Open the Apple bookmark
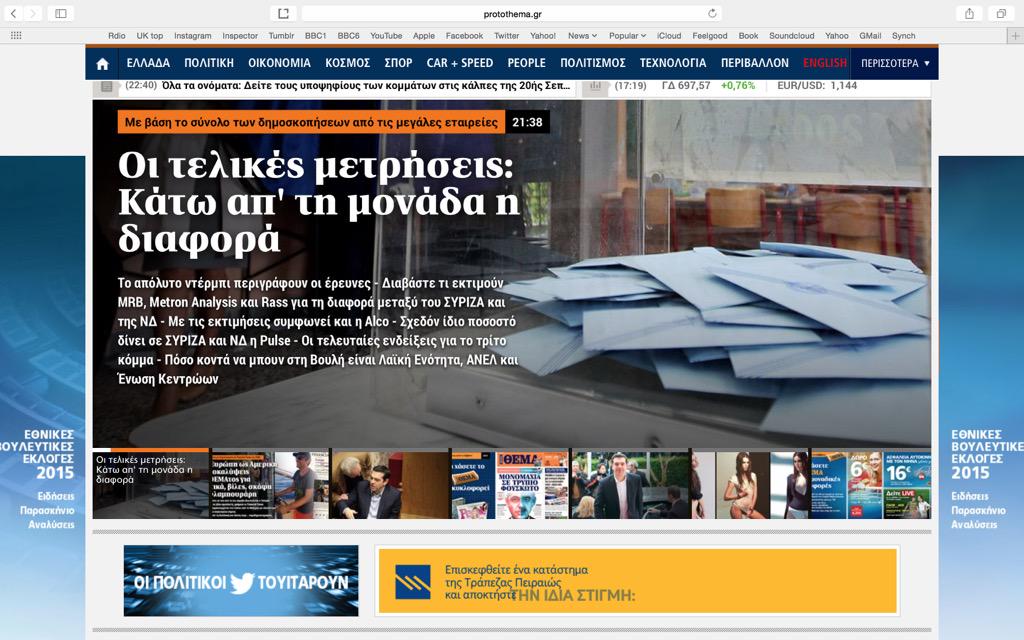The image size is (1024, 640). coord(424,36)
